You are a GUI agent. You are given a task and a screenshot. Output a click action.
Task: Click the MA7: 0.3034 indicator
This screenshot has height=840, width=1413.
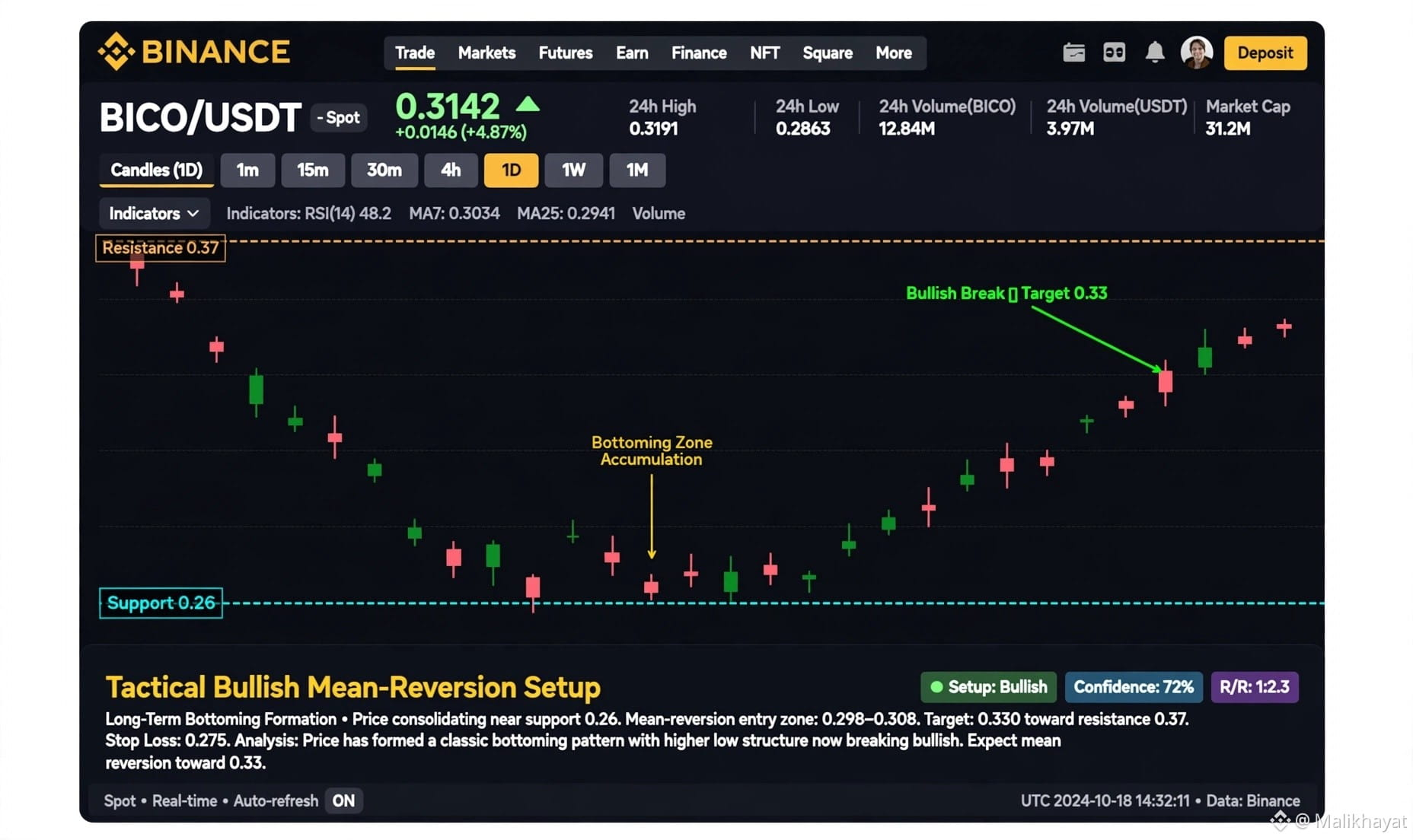click(455, 213)
